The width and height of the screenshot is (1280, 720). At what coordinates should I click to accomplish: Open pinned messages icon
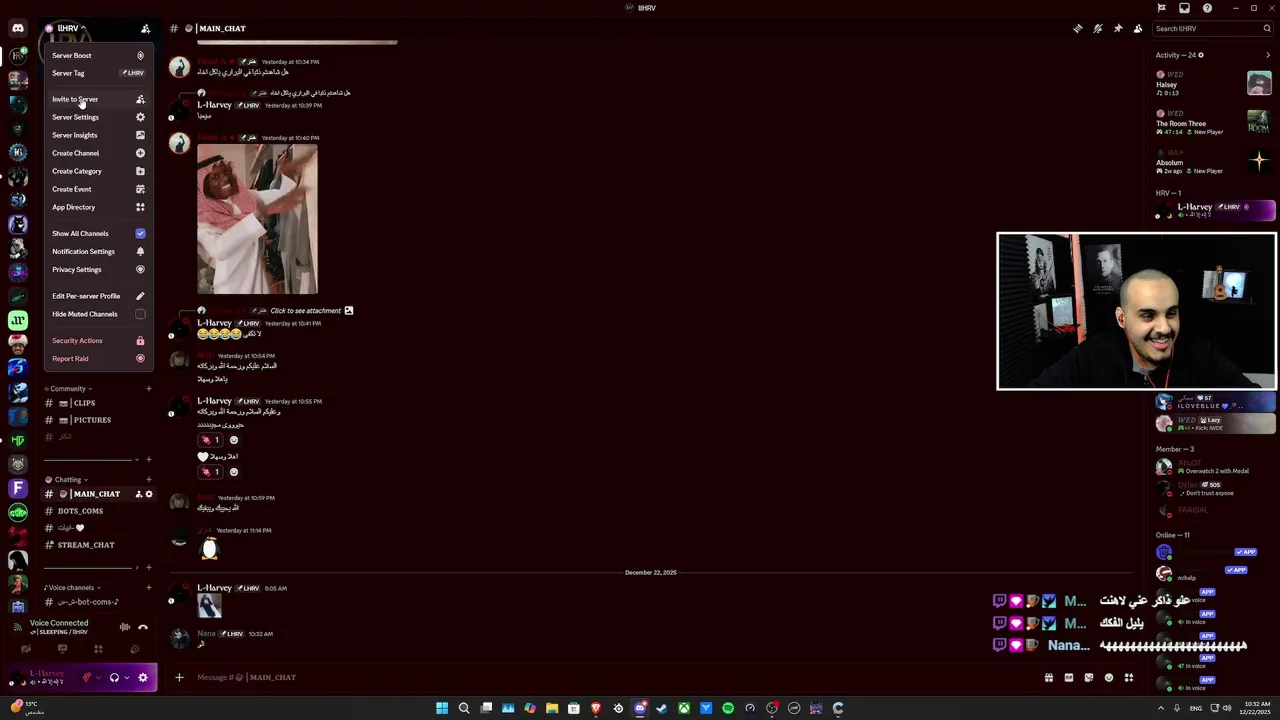(x=1118, y=28)
